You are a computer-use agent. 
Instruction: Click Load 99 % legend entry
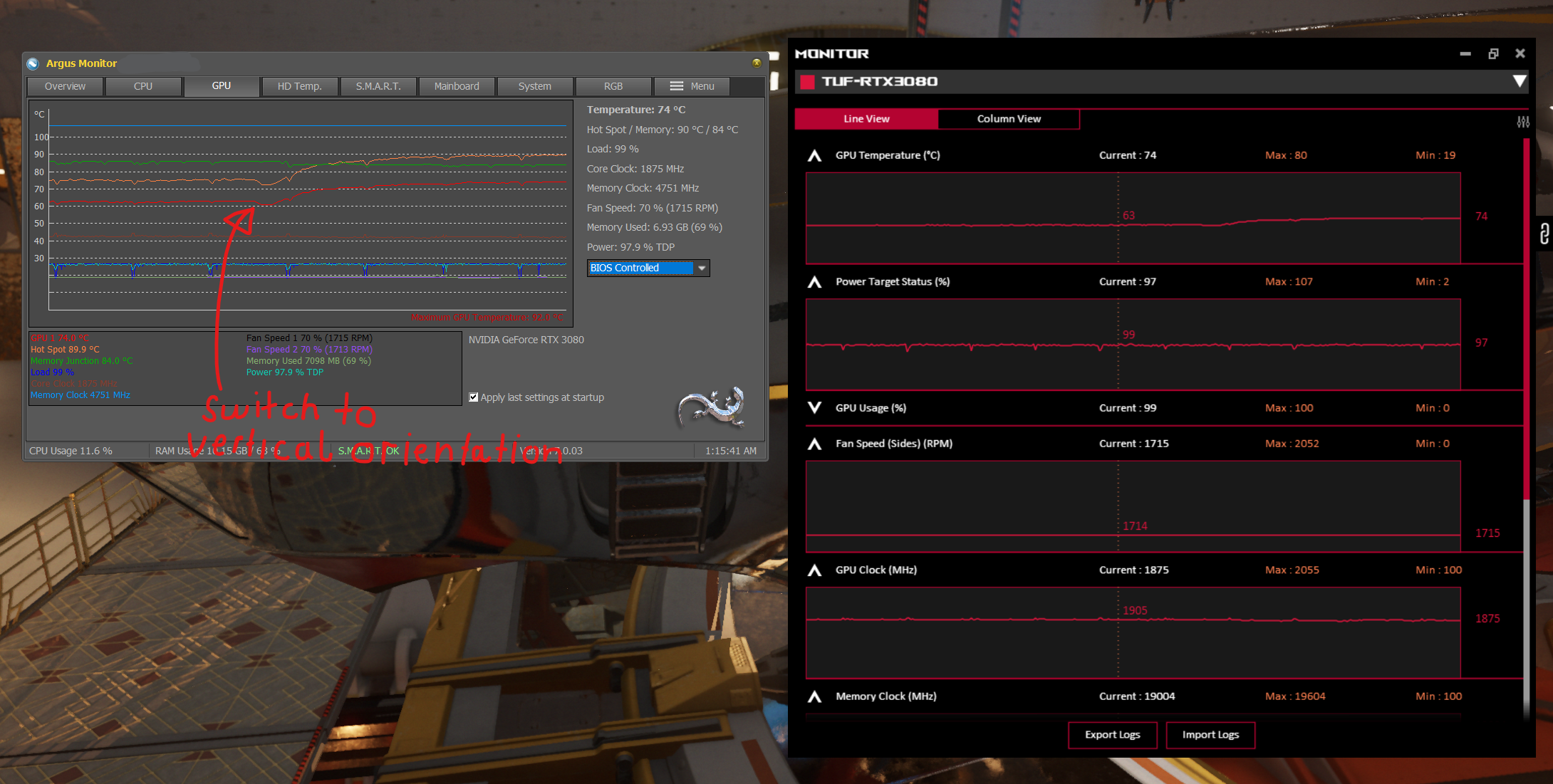pyautogui.click(x=52, y=372)
